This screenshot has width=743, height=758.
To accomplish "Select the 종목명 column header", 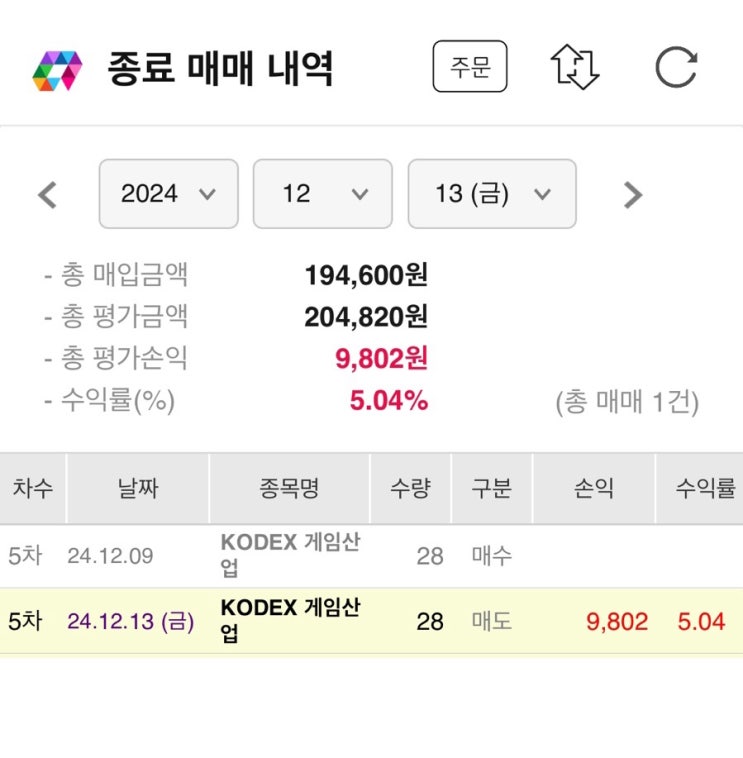I will point(289,489).
